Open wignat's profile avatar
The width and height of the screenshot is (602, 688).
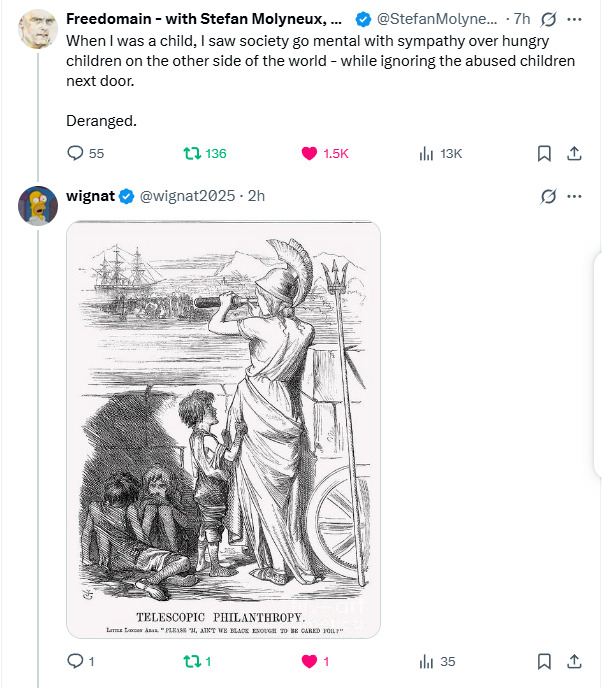click(37, 205)
